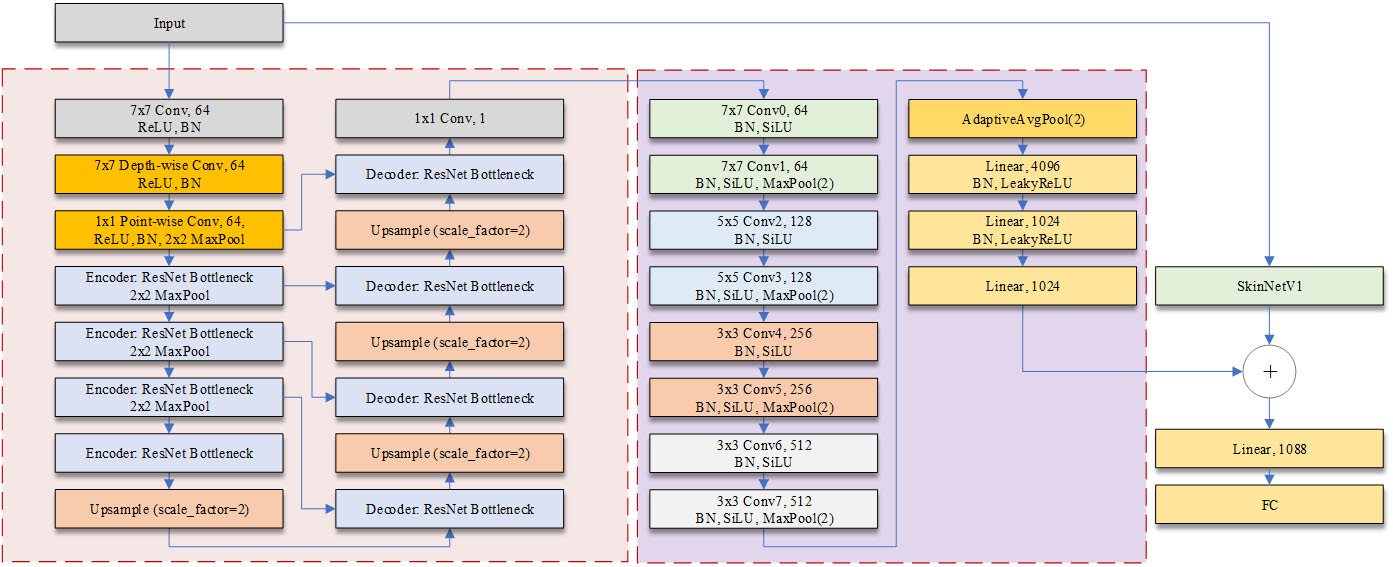Click the Input block

tap(169, 23)
